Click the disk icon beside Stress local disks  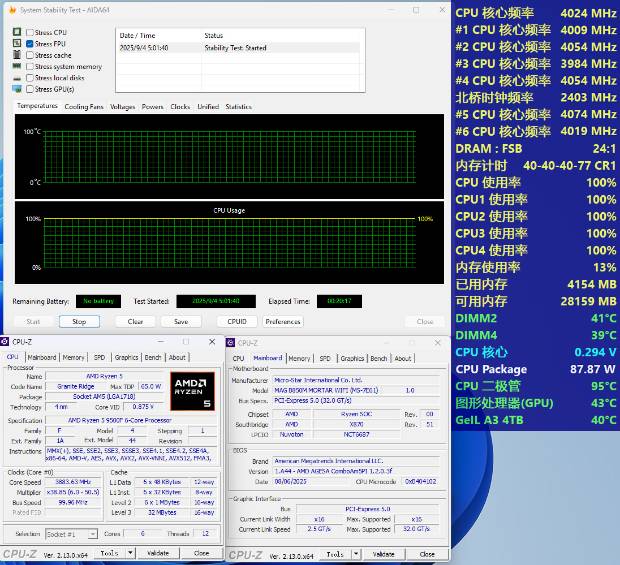point(17,79)
